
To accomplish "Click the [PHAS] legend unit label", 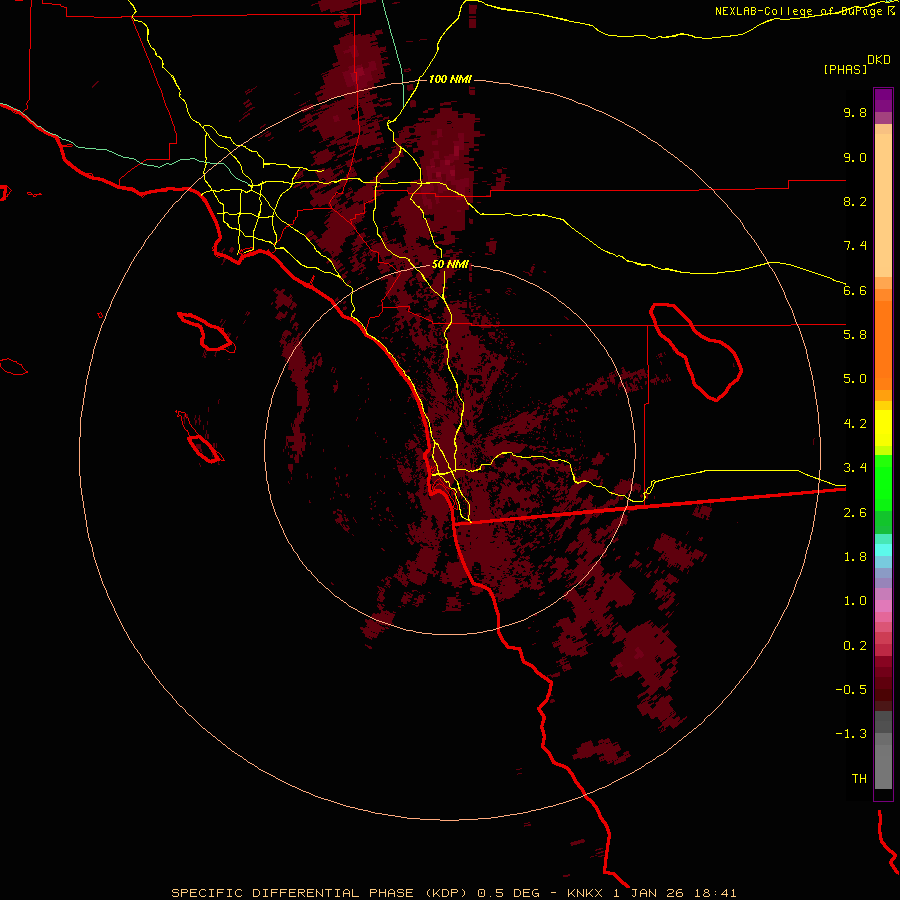I will point(845,69).
